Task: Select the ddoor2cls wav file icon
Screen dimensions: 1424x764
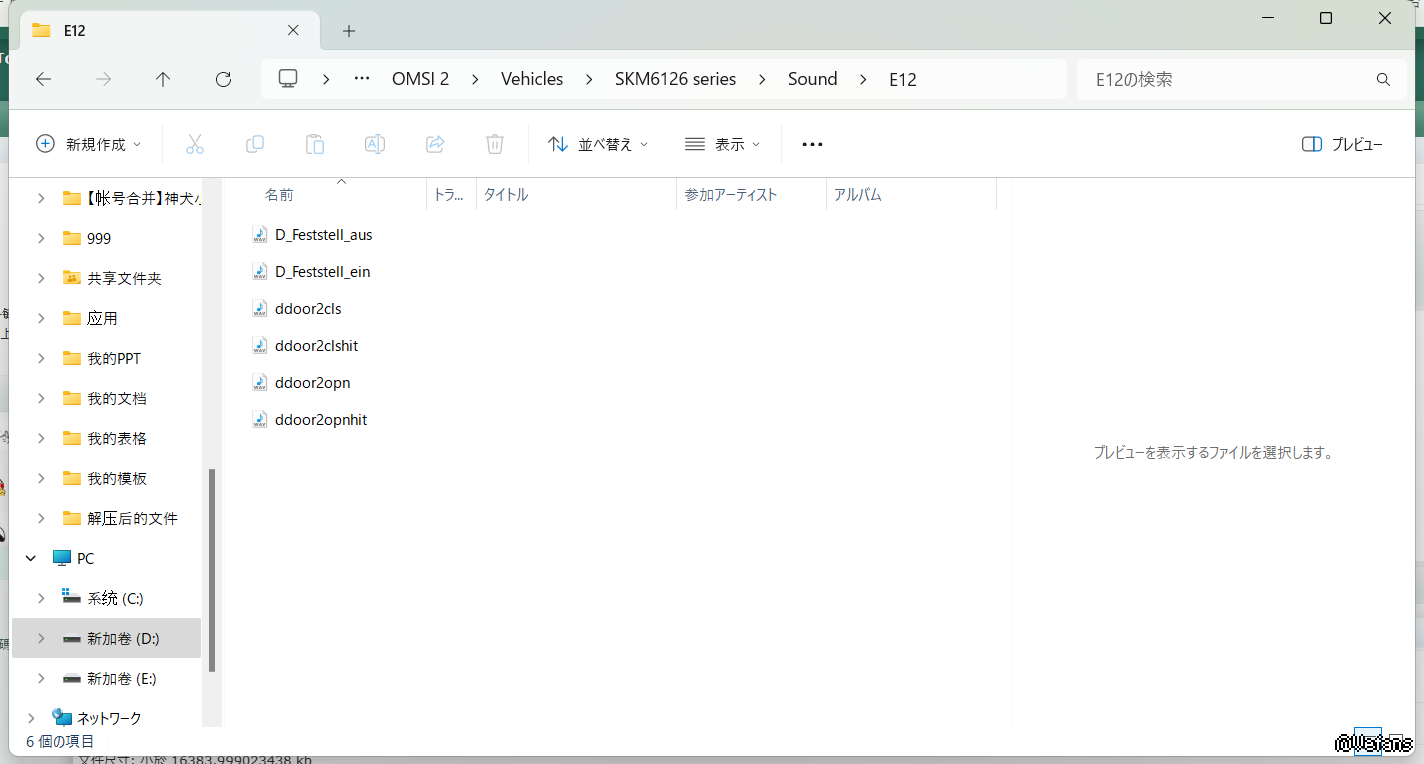Action: [x=260, y=308]
